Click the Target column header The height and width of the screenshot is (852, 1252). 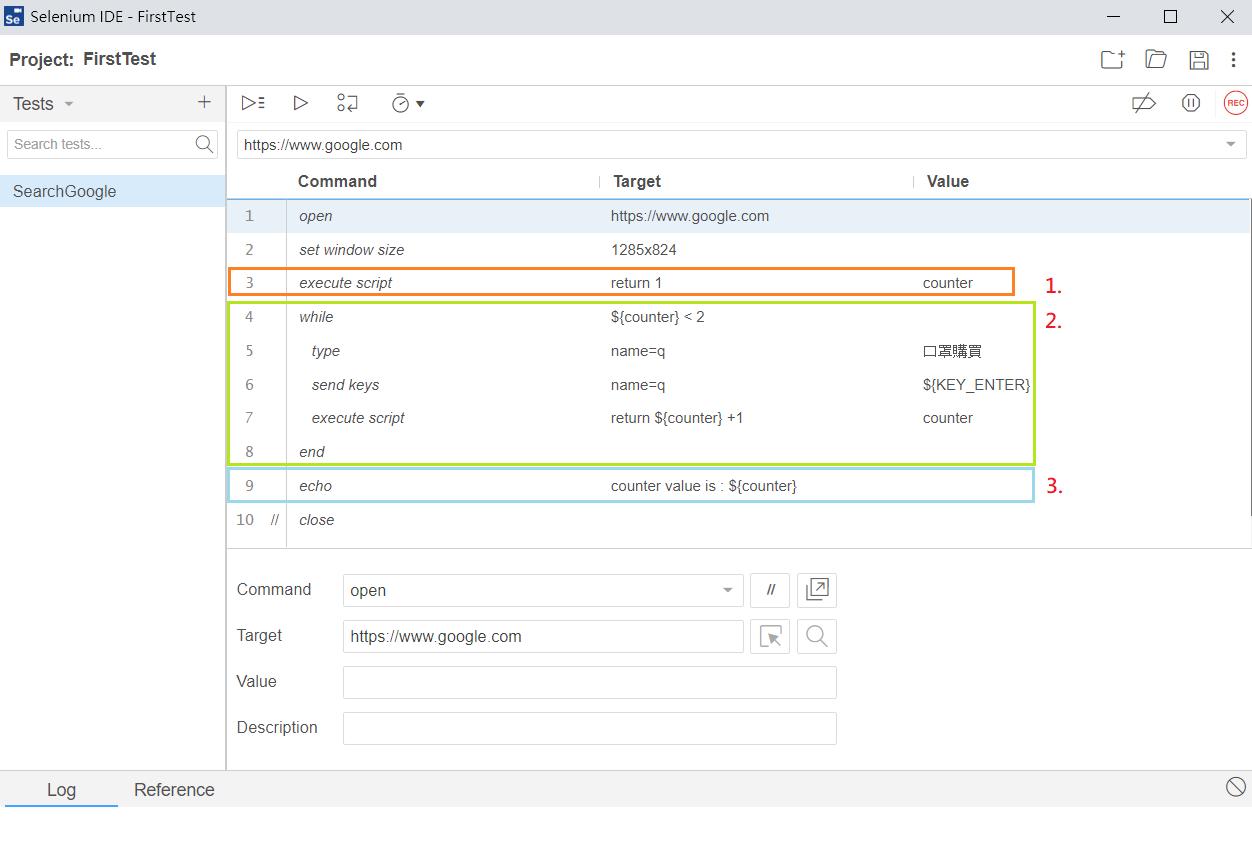[x=637, y=181]
